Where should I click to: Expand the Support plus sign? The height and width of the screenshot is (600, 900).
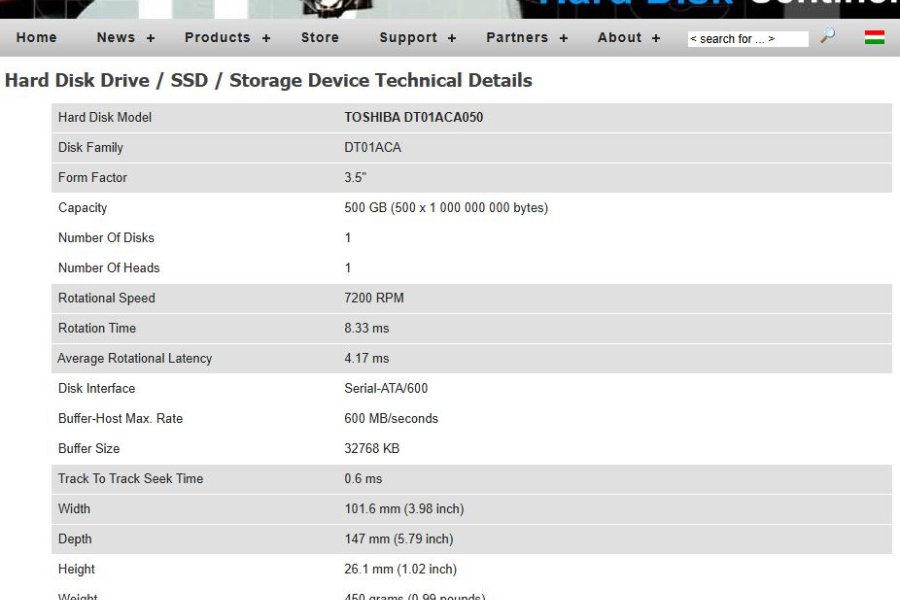click(452, 38)
